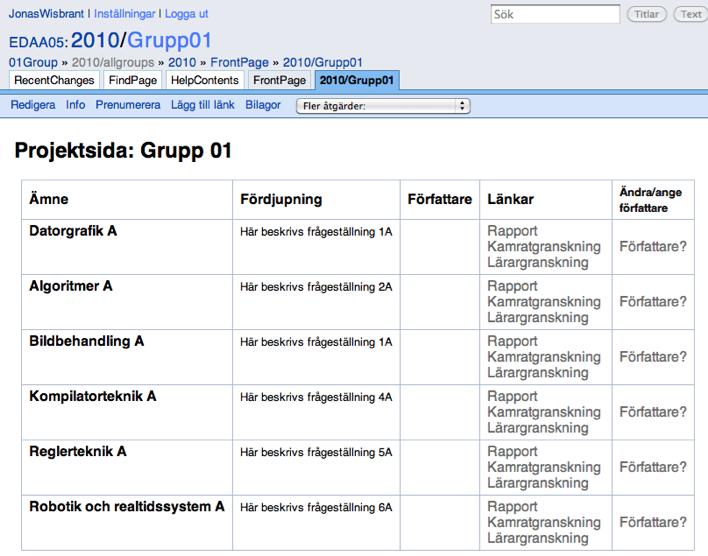This screenshot has width=708, height=556.
Task: Switch to the RecentChanges tab
Action: (54, 80)
